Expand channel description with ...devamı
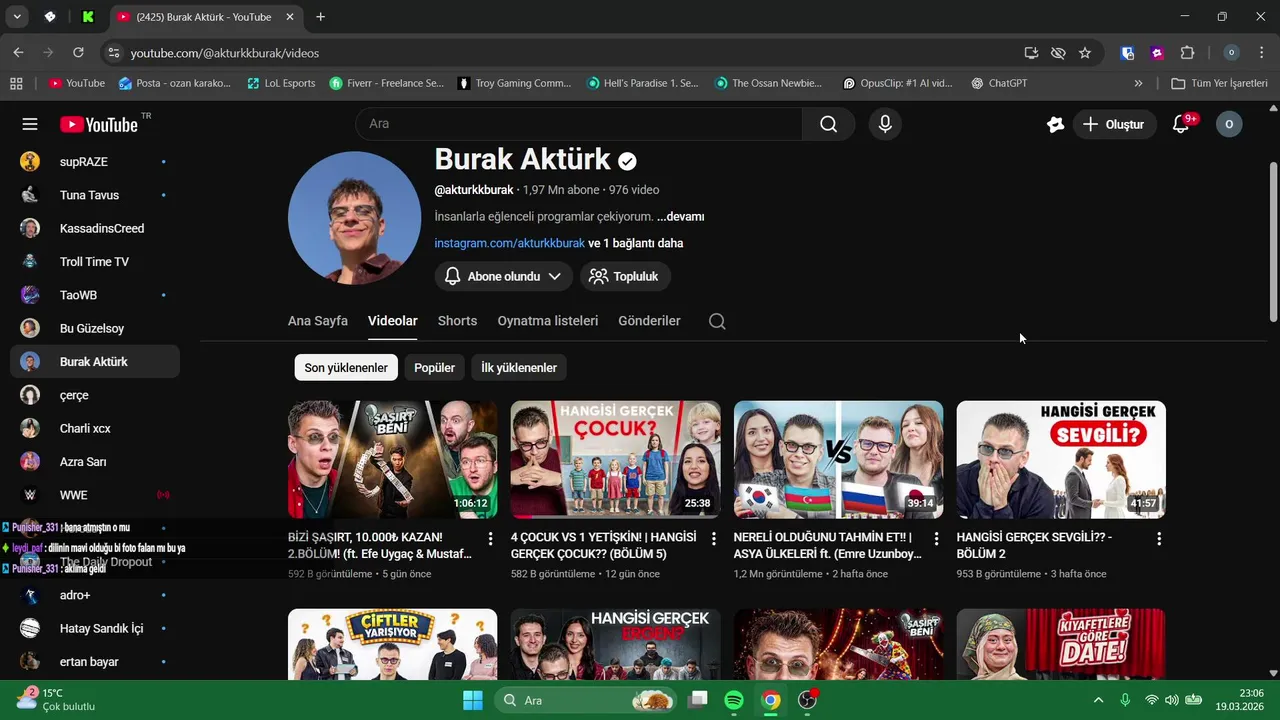 (x=680, y=216)
